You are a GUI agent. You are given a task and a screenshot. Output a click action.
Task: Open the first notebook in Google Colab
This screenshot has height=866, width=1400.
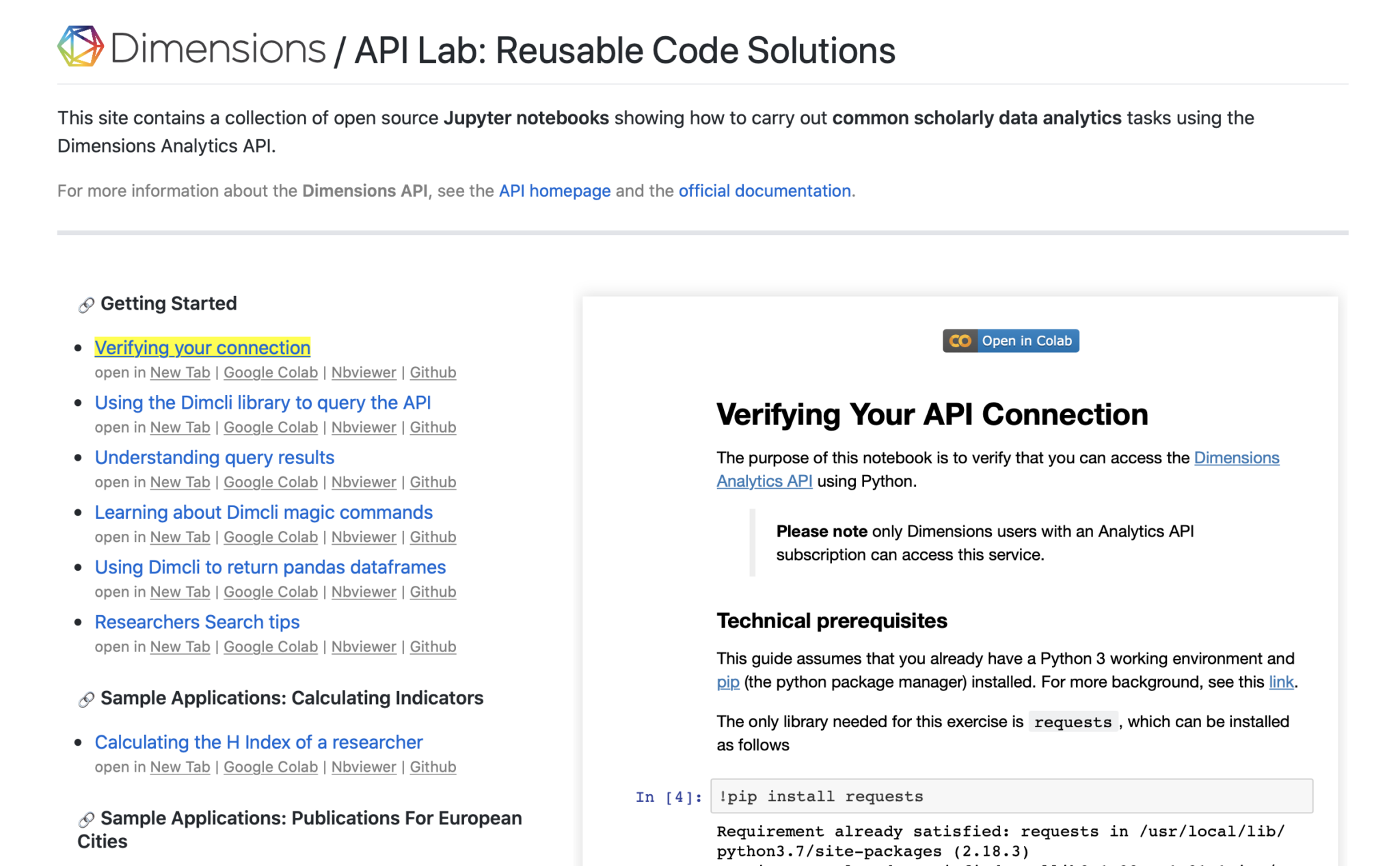coord(270,373)
